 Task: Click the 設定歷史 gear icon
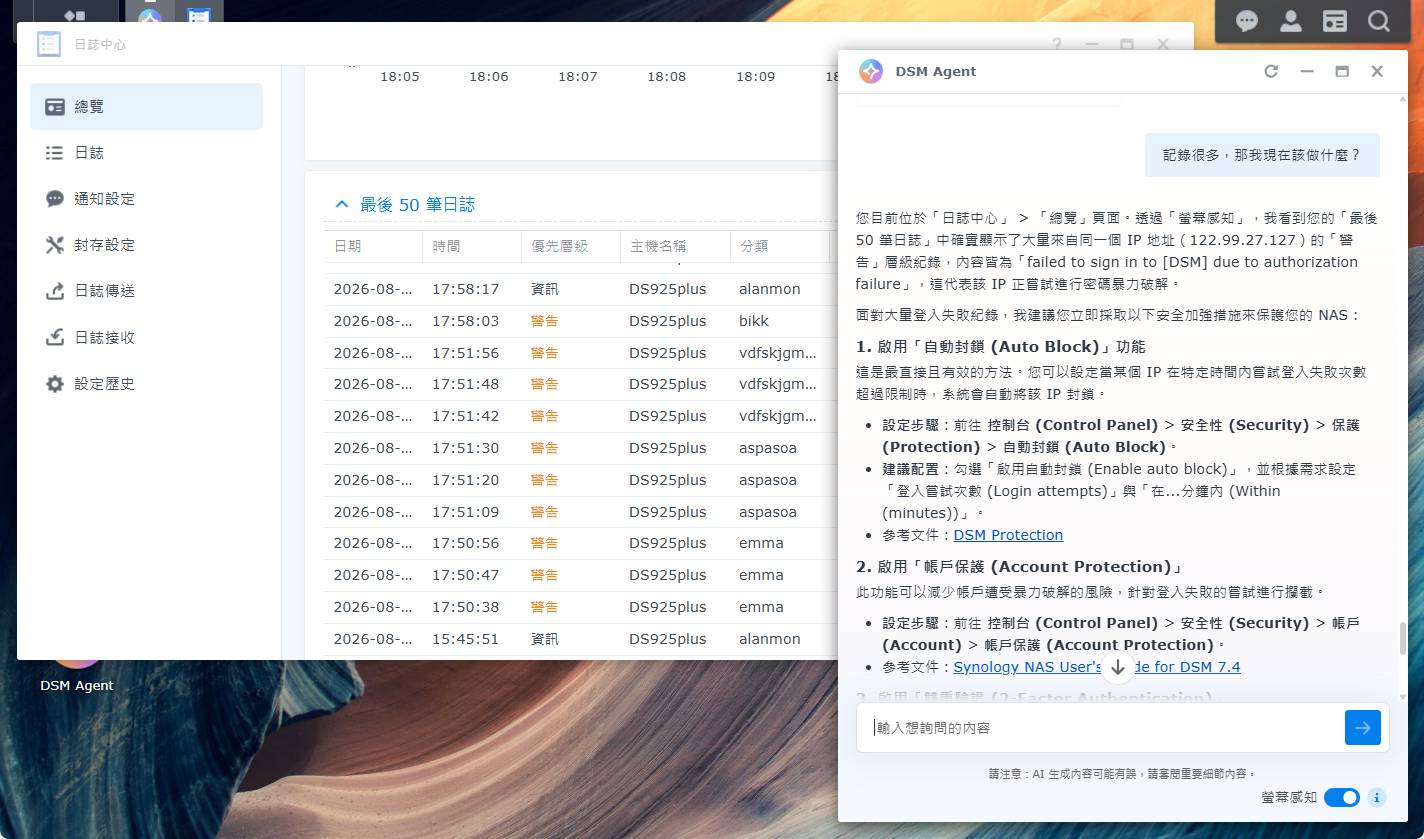[x=55, y=383]
